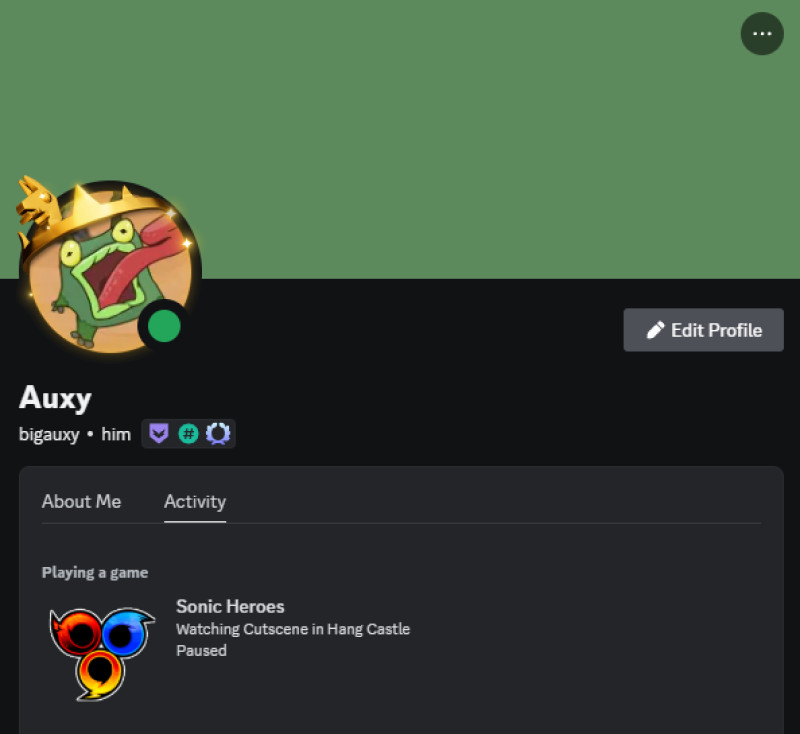The image size is (800, 734).
Task: Click the Sonic Heroes game icon
Action: tap(102, 653)
